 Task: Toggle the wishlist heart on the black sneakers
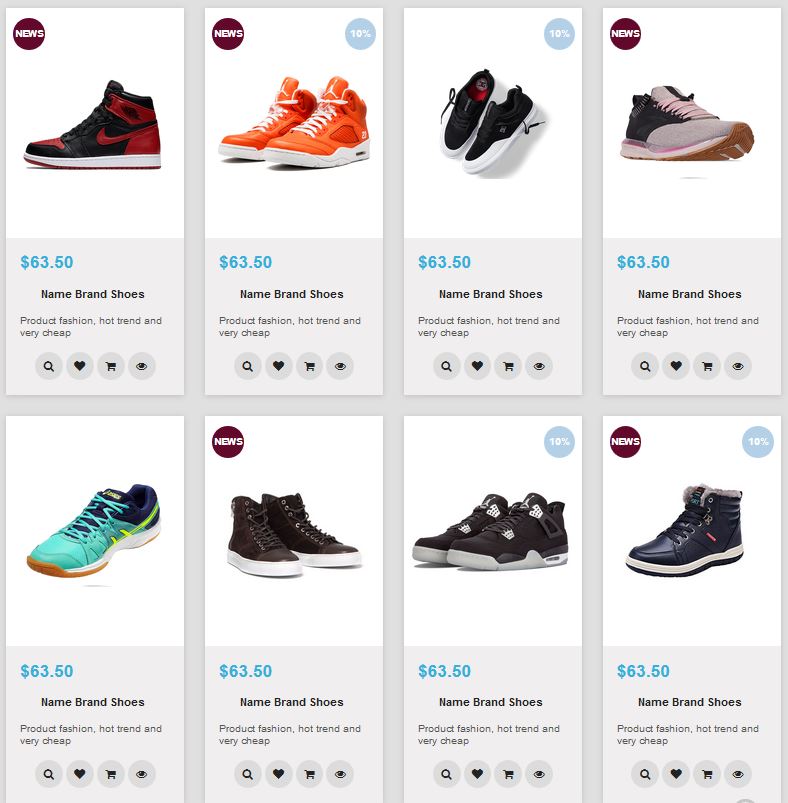click(477, 365)
